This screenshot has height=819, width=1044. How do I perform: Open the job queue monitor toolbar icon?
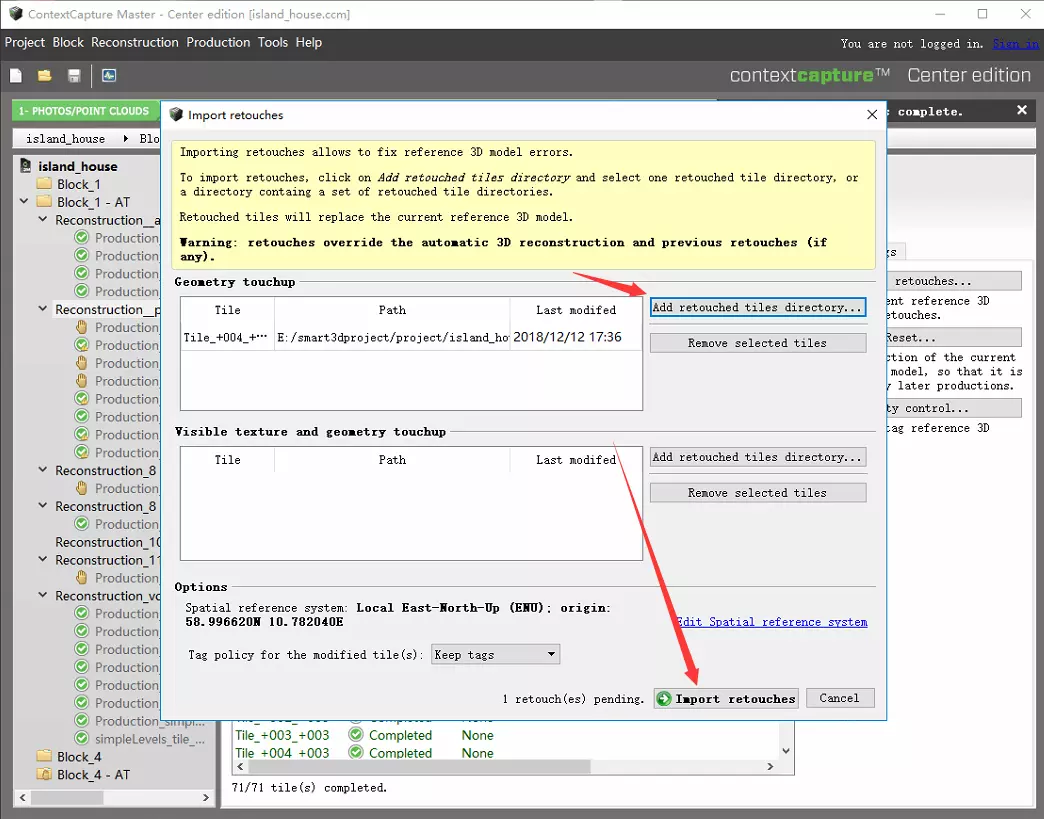[x=109, y=75]
